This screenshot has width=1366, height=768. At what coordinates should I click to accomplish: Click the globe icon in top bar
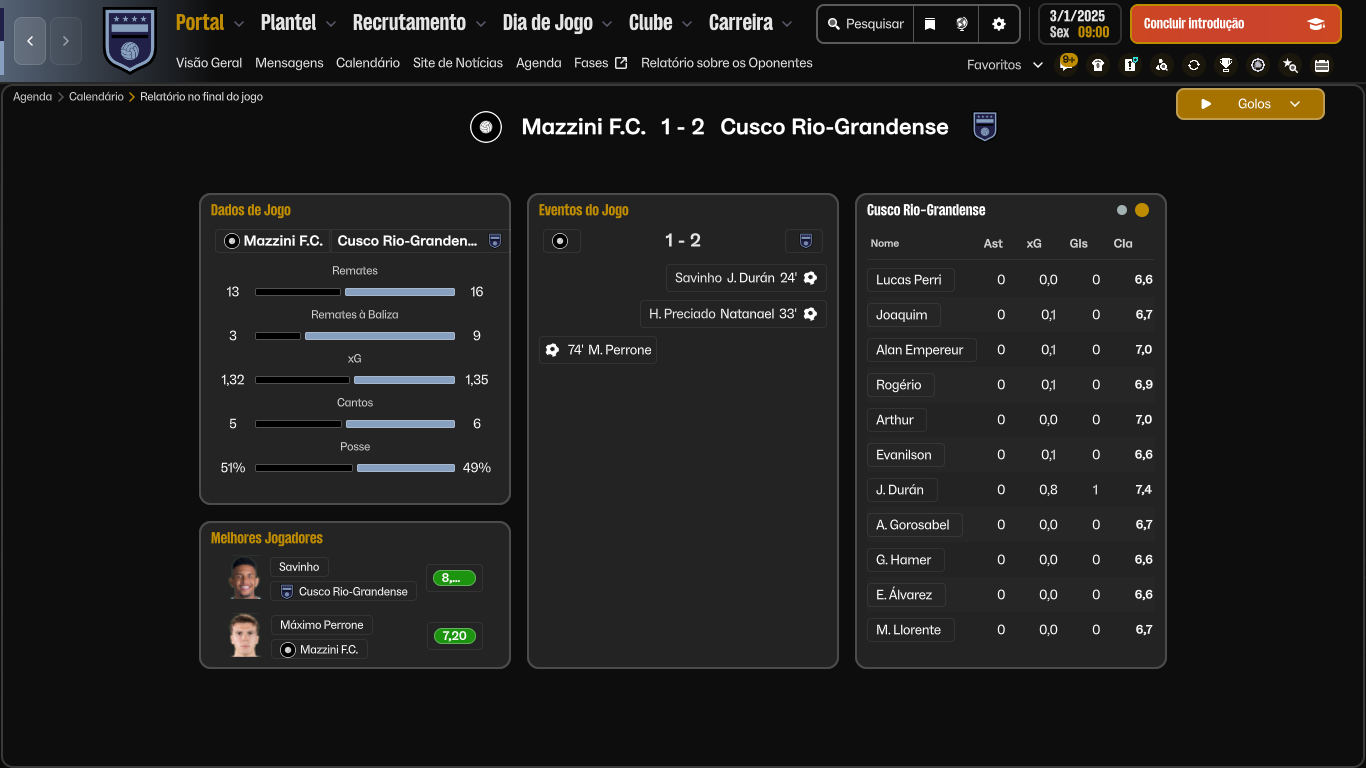962,24
